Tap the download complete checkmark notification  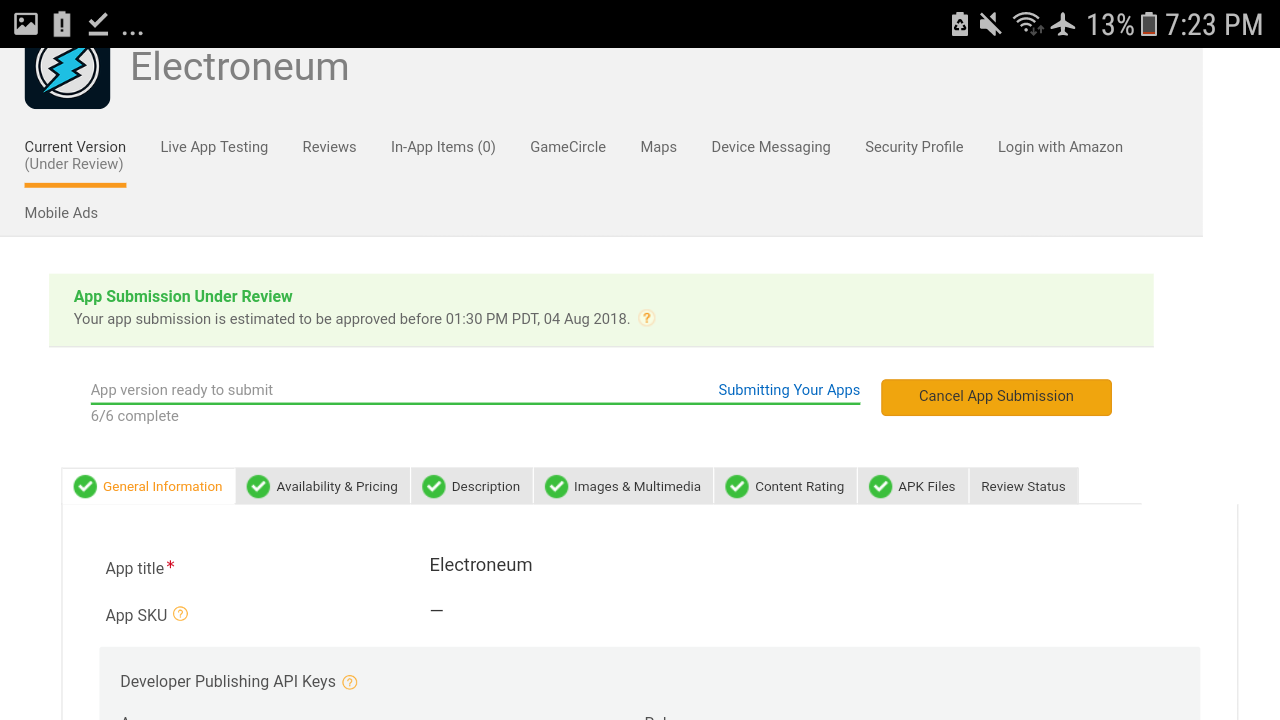[x=98, y=24]
